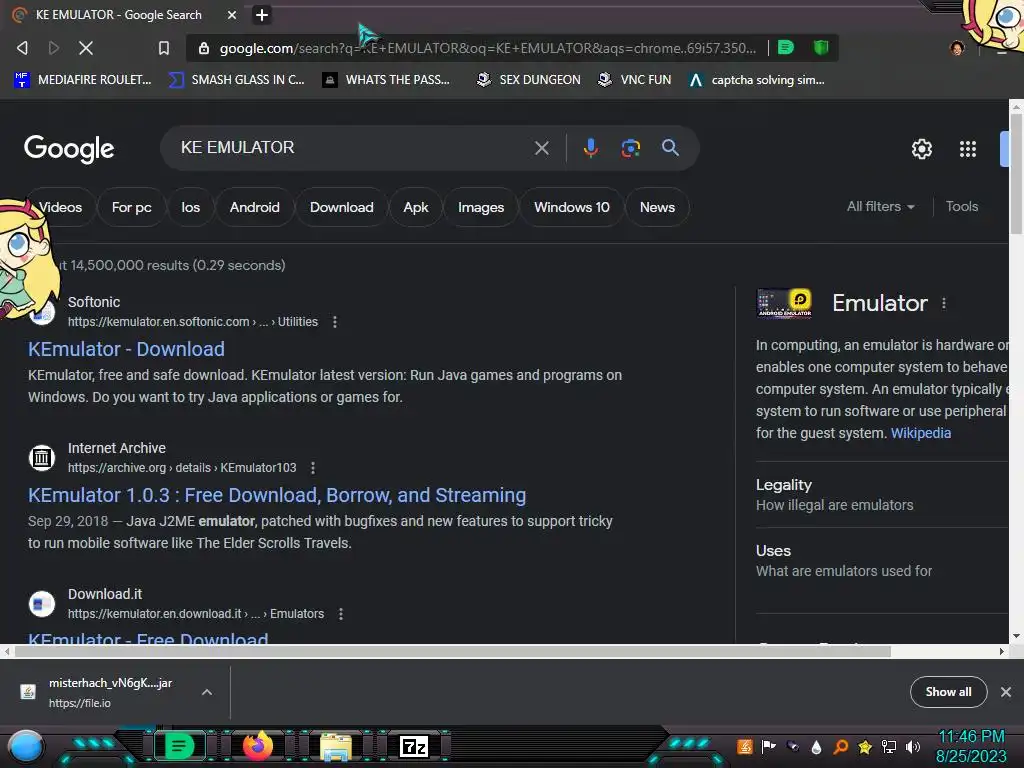
Task: Clear the search box with the X
Action: click(x=541, y=148)
